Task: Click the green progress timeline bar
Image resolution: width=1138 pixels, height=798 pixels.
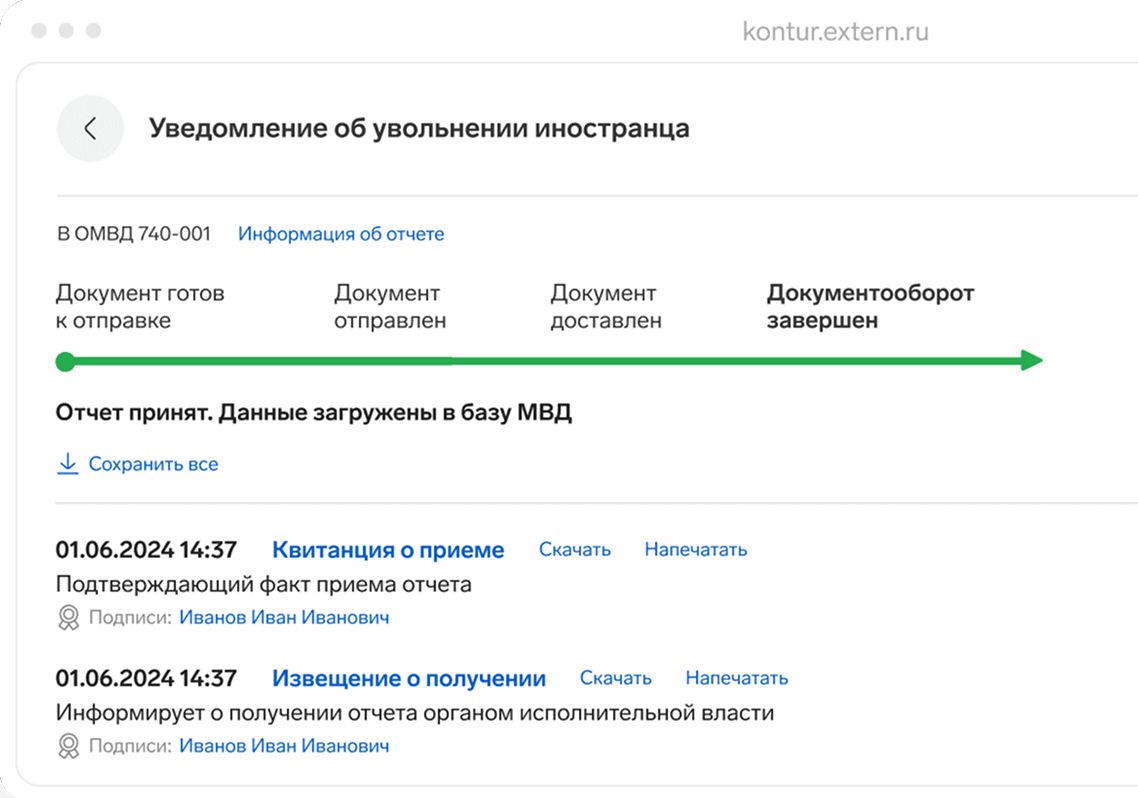Action: tap(500, 361)
